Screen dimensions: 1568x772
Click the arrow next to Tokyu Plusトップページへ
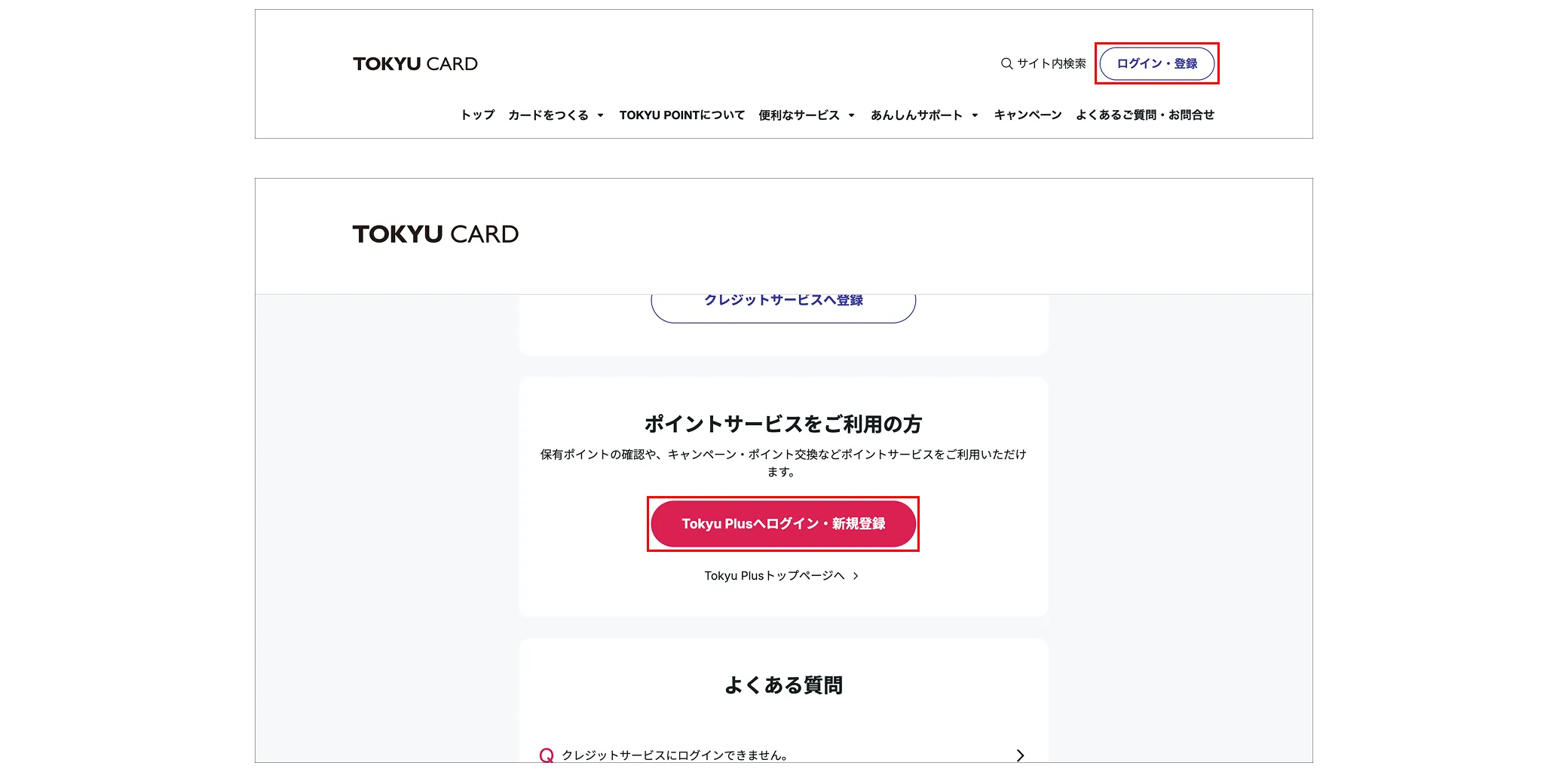coord(856,575)
